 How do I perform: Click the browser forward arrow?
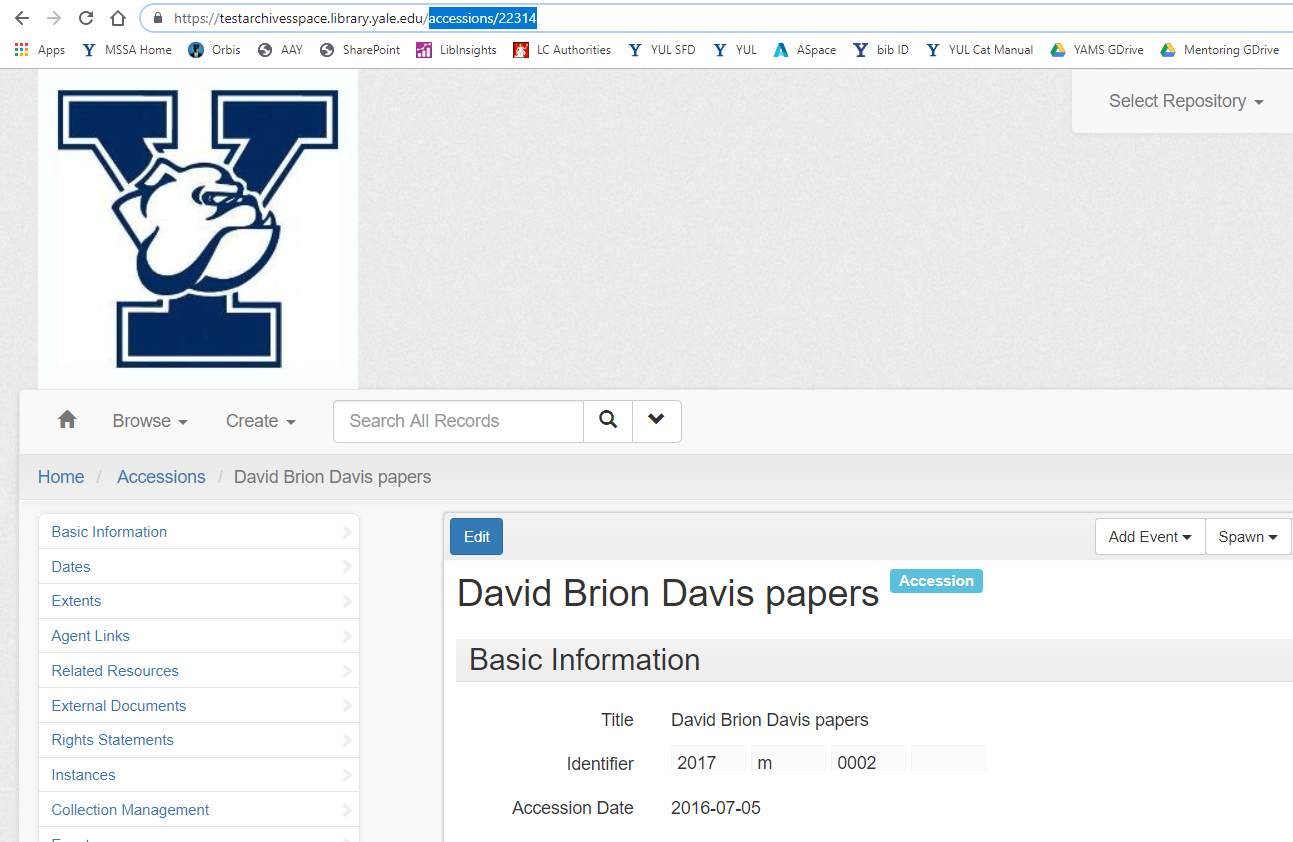click(54, 18)
